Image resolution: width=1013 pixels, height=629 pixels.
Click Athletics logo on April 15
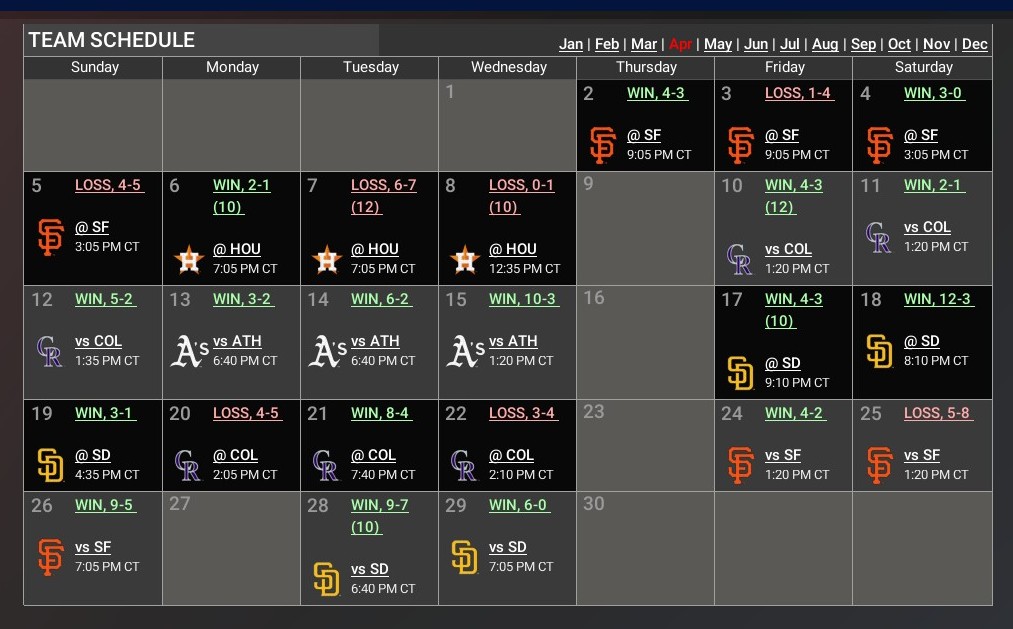465,351
